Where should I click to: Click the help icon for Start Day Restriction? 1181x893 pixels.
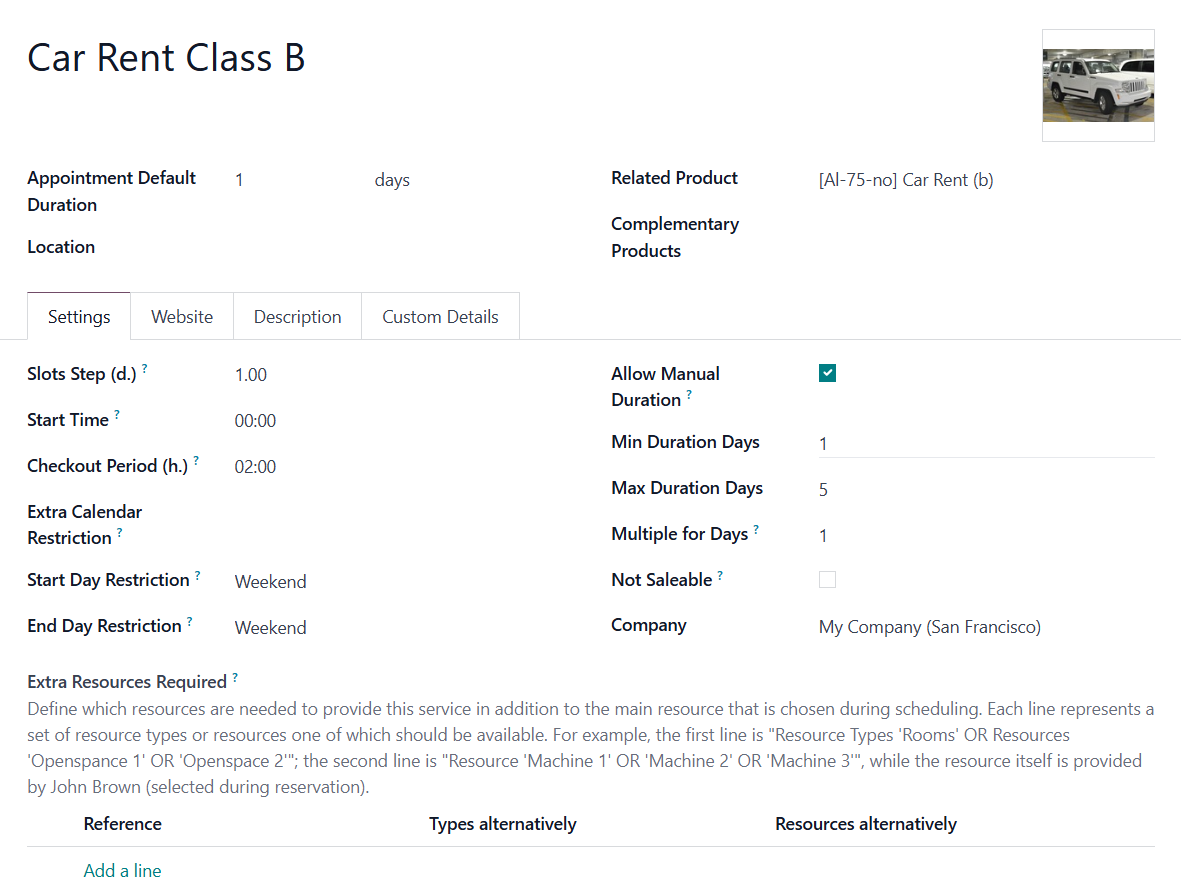click(197, 575)
